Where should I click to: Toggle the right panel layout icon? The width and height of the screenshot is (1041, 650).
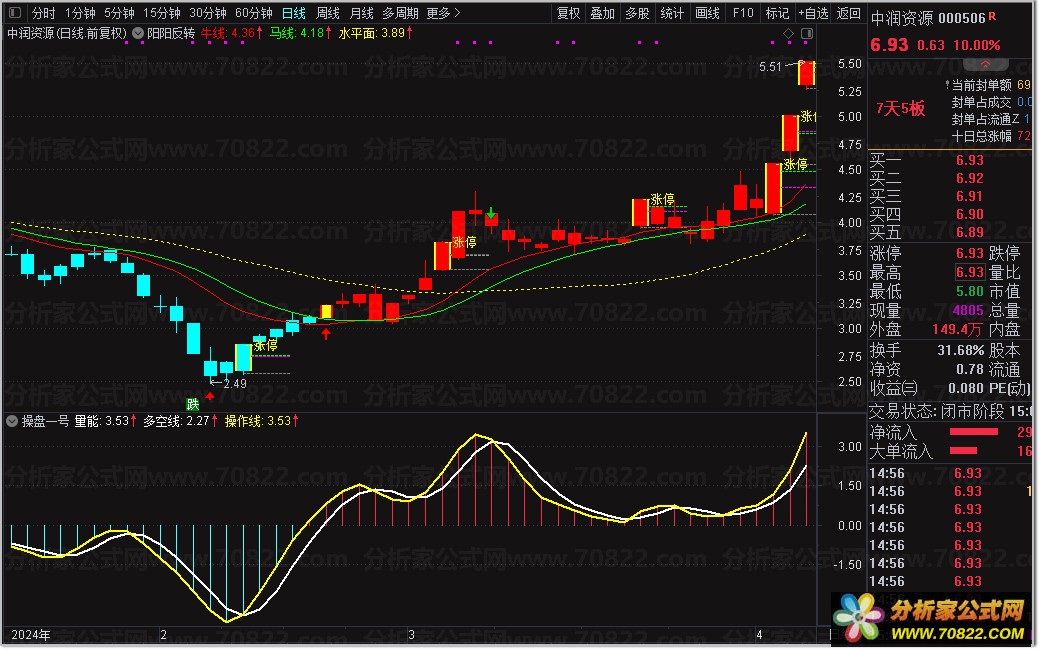pyautogui.click(x=807, y=33)
